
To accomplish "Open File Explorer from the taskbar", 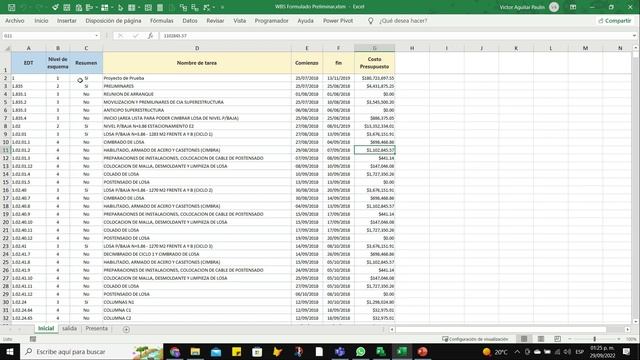I will (195, 351).
